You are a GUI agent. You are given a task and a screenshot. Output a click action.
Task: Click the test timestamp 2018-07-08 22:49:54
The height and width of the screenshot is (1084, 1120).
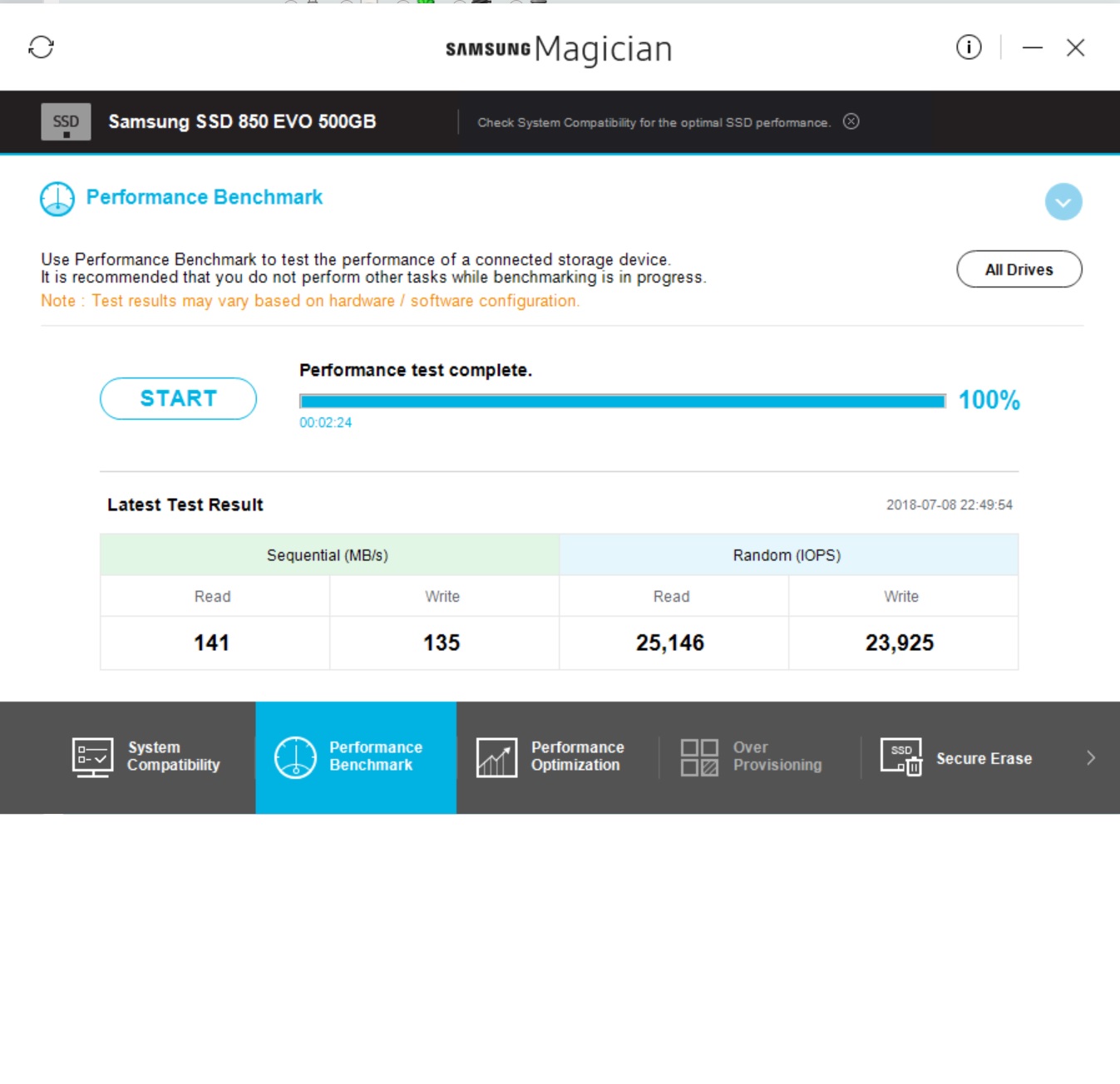point(950,505)
